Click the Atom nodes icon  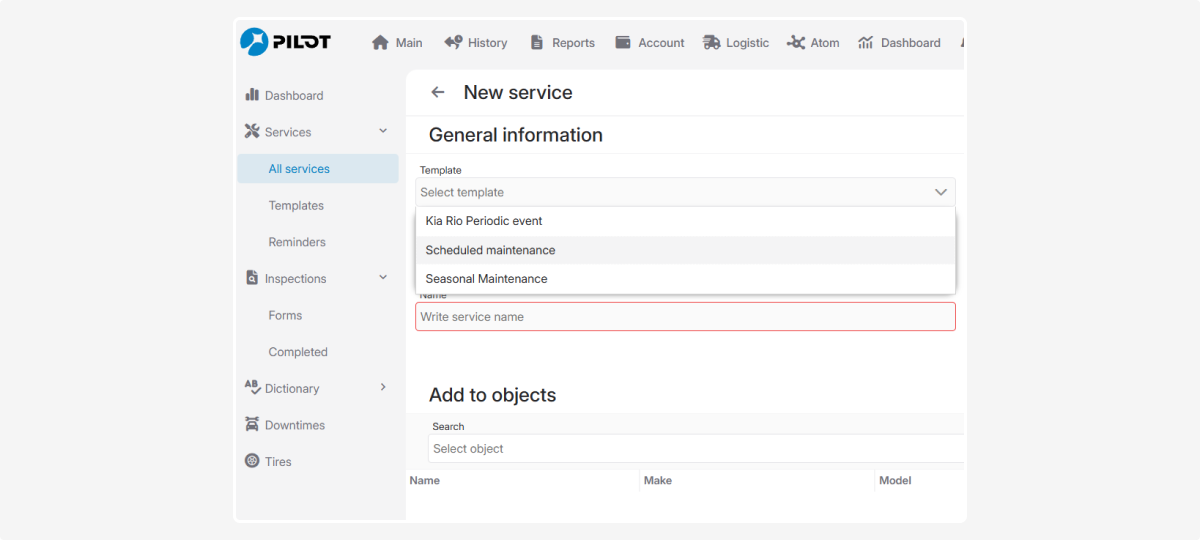tap(796, 43)
